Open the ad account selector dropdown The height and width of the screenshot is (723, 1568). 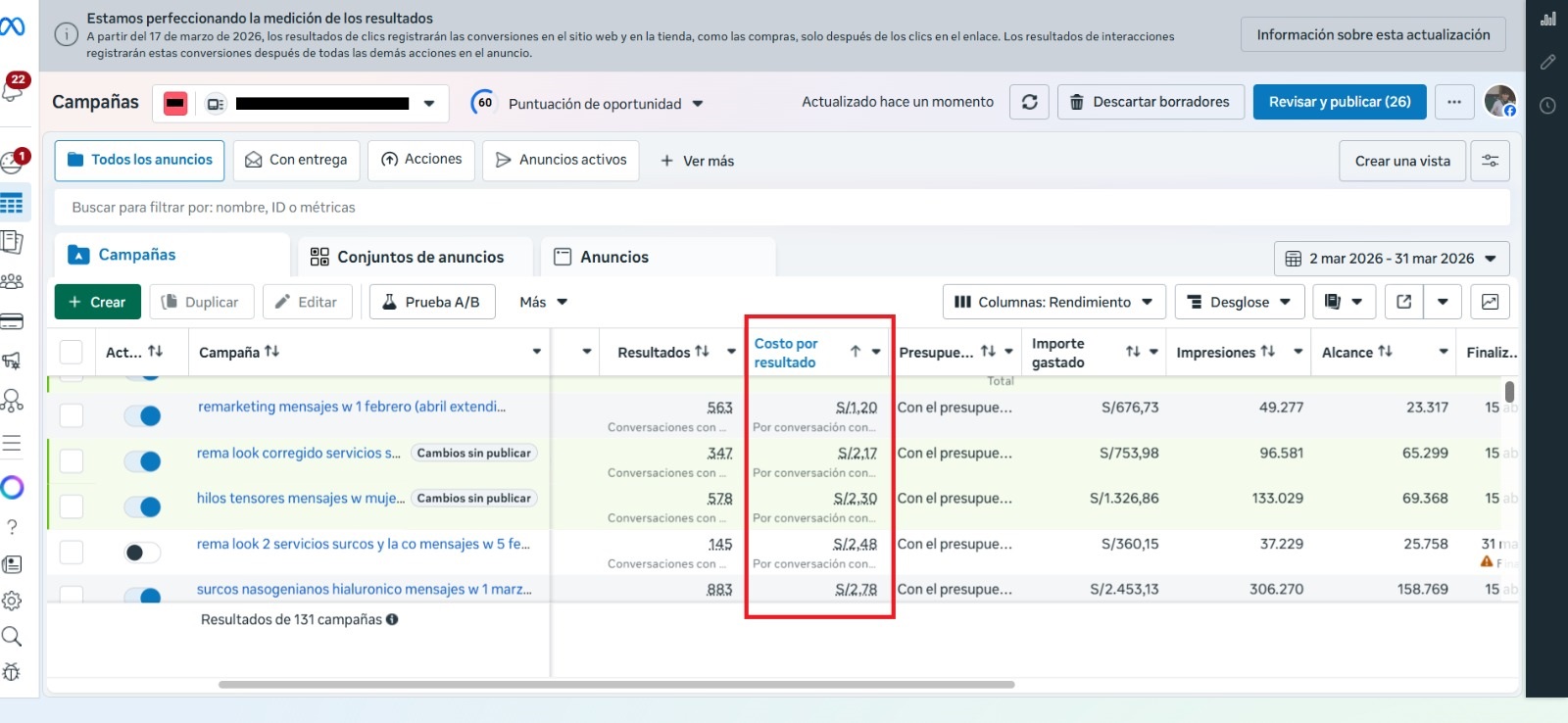tap(301, 103)
